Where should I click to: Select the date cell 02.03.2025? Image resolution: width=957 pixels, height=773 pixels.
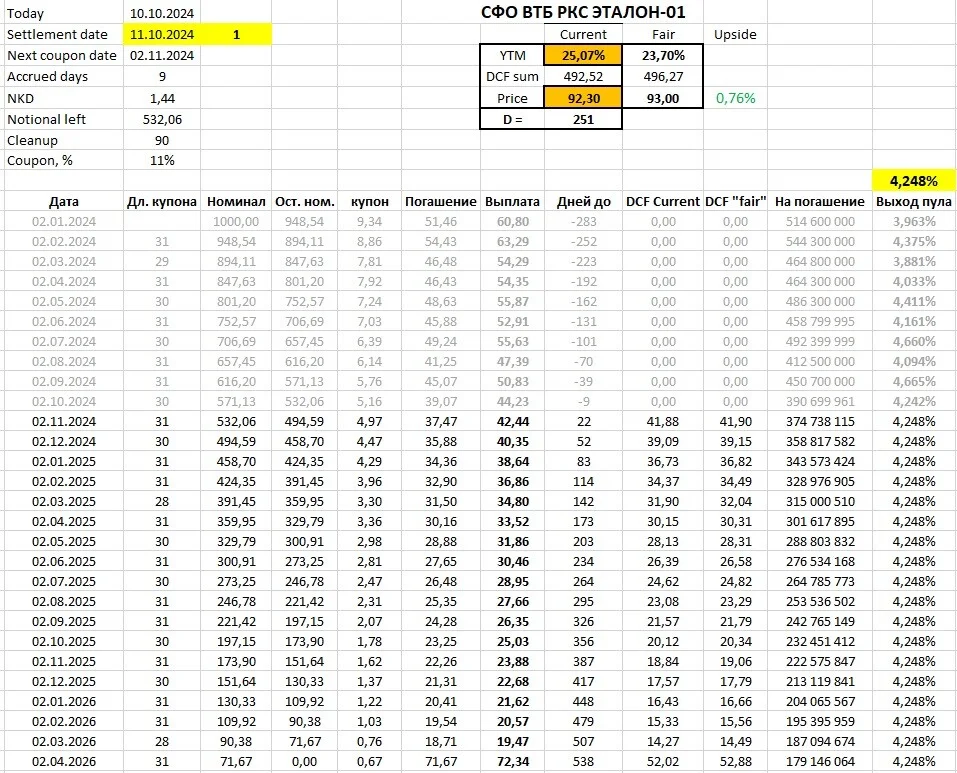[64, 502]
